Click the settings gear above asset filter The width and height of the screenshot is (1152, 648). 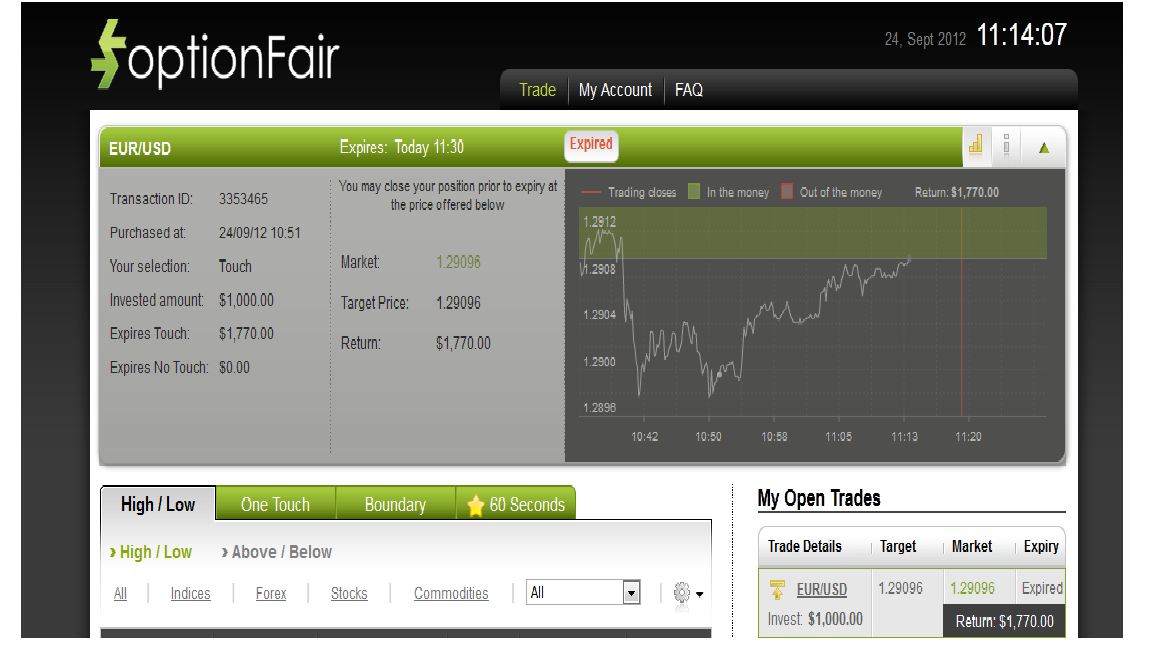(x=680, y=592)
